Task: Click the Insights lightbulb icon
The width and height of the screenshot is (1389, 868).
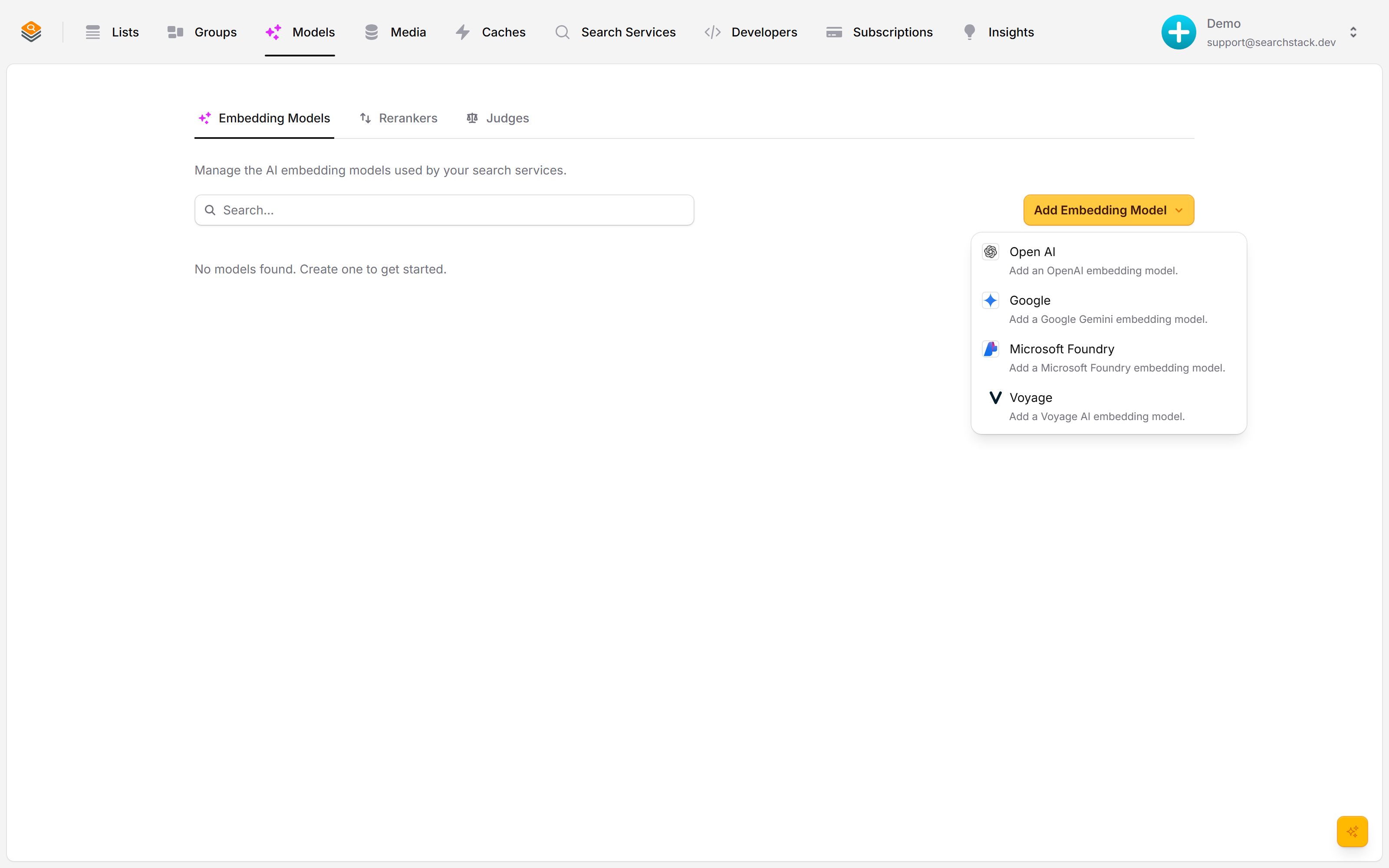Action: [x=969, y=32]
